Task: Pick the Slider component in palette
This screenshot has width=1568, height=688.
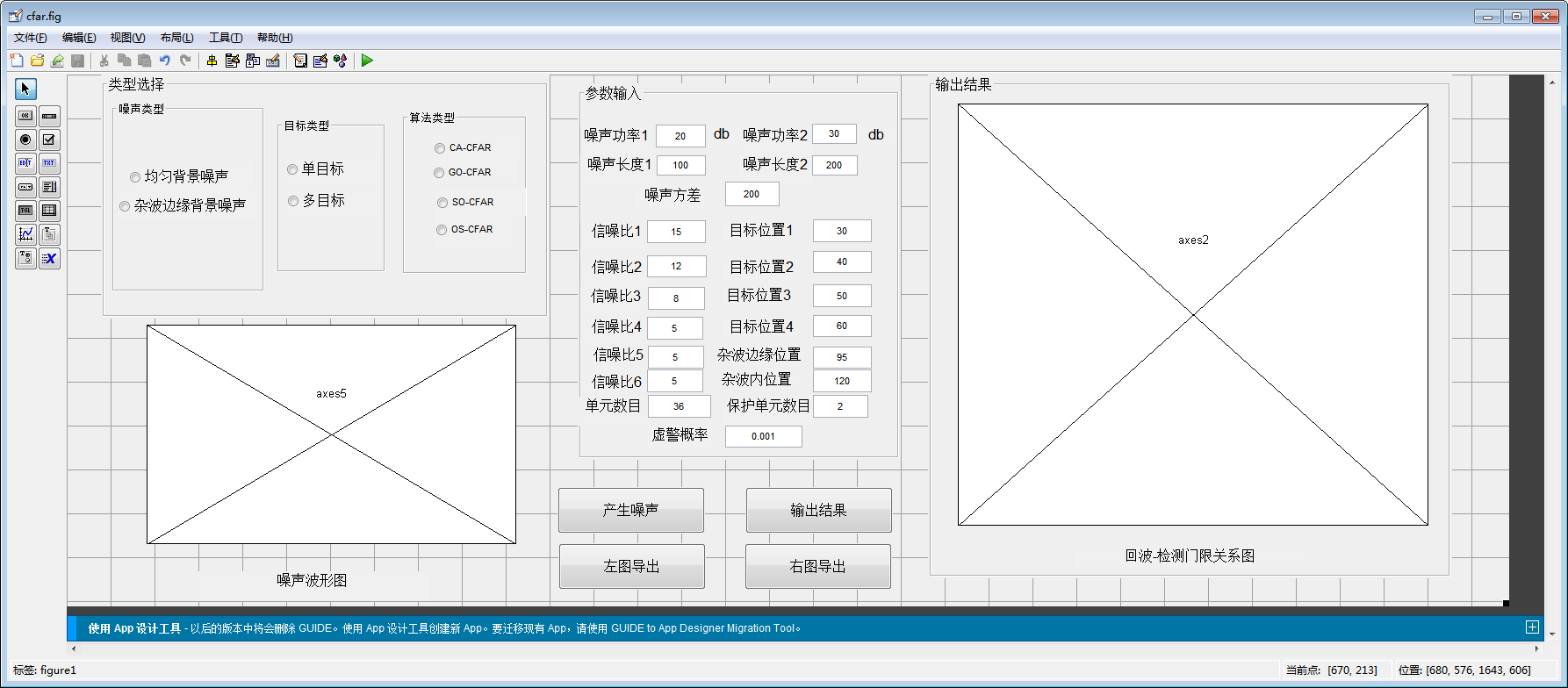Action: pyautogui.click(x=49, y=116)
